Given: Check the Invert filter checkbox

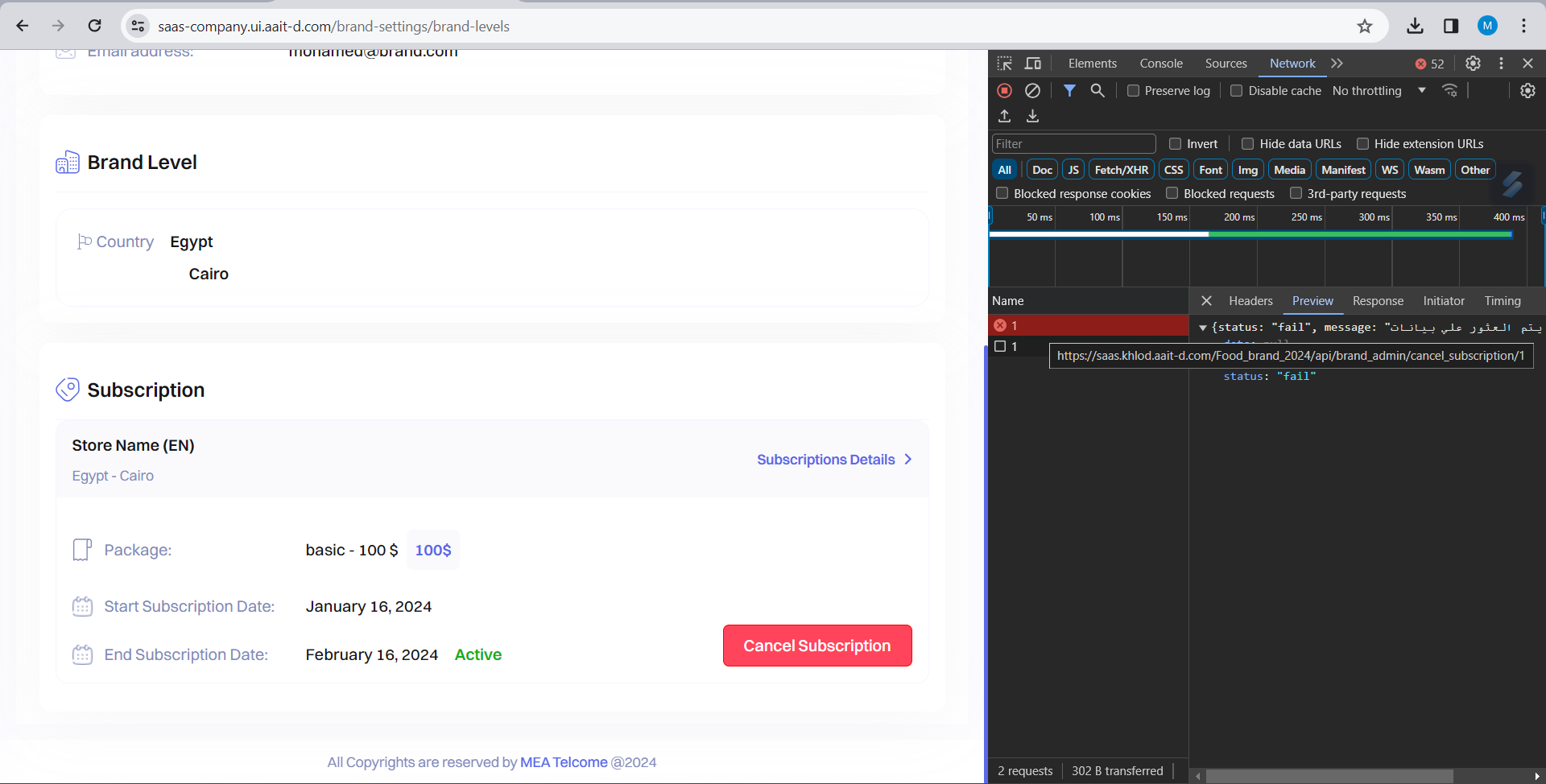Looking at the screenshot, I should [x=1175, y=144].
